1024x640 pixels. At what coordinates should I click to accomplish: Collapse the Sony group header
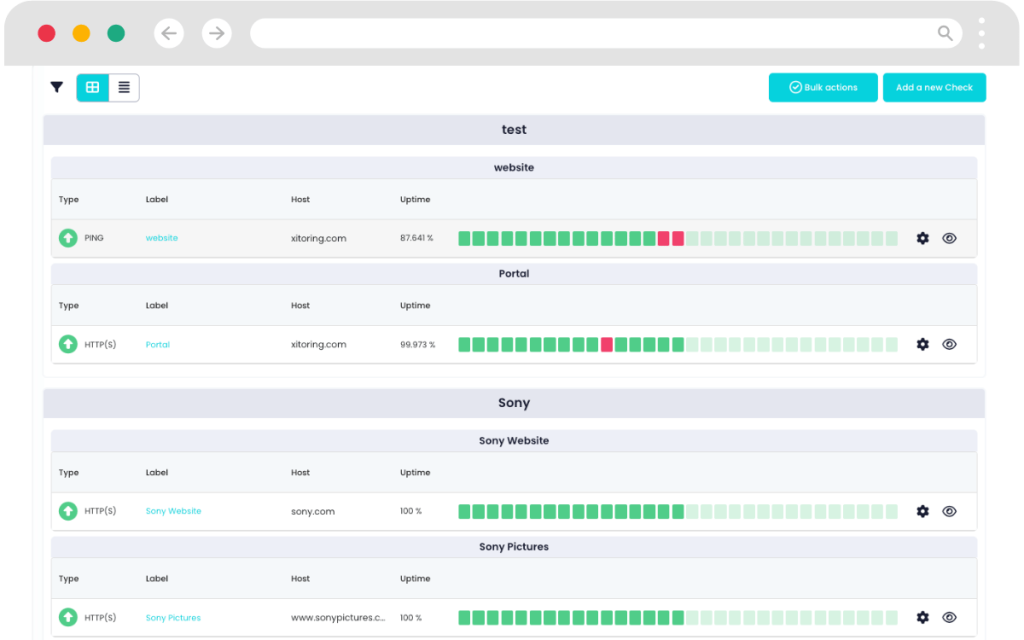[x=513, y=402]
